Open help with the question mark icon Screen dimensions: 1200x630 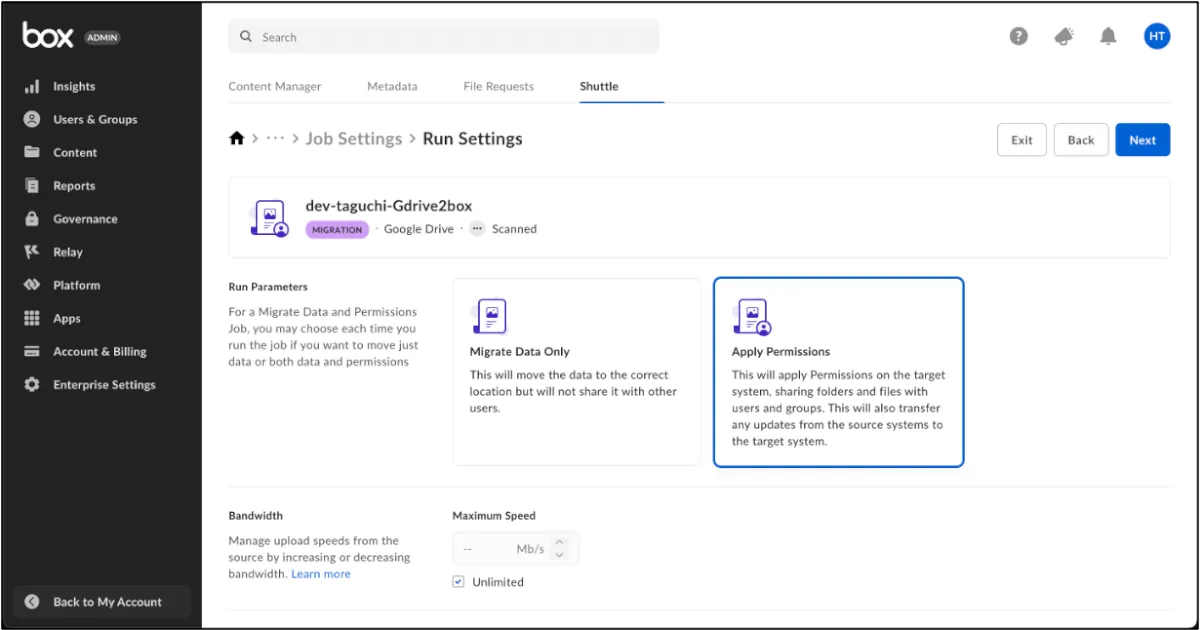click(1018, 37)
